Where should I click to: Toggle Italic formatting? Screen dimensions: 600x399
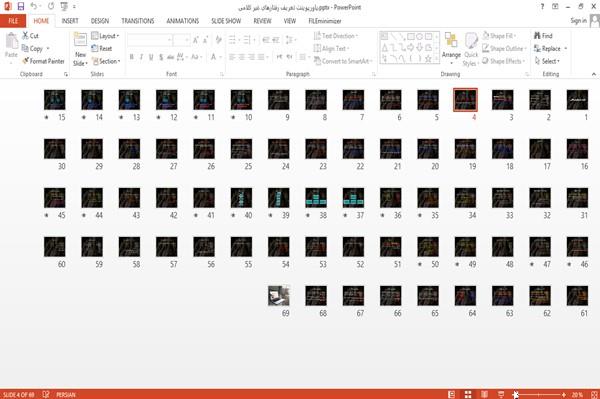tap(142, 57)
